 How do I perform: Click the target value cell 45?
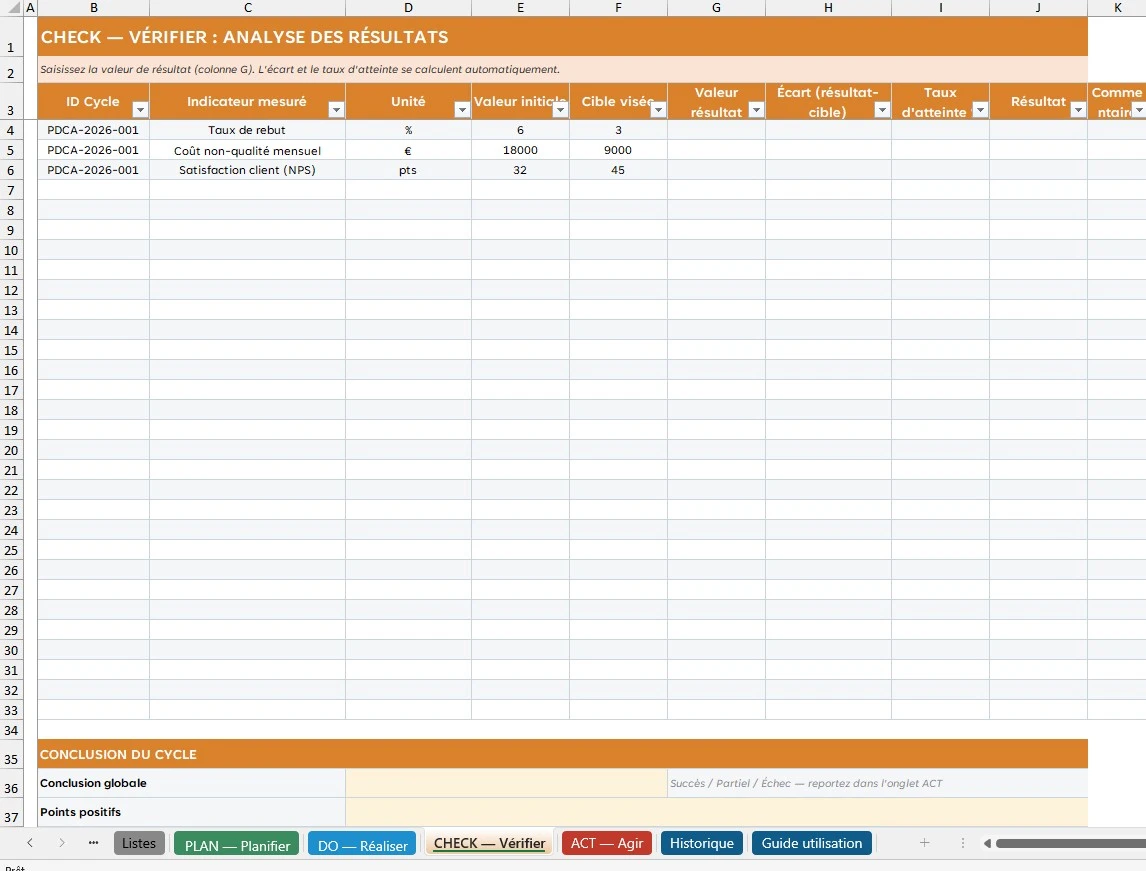click(x=618, y=170)
